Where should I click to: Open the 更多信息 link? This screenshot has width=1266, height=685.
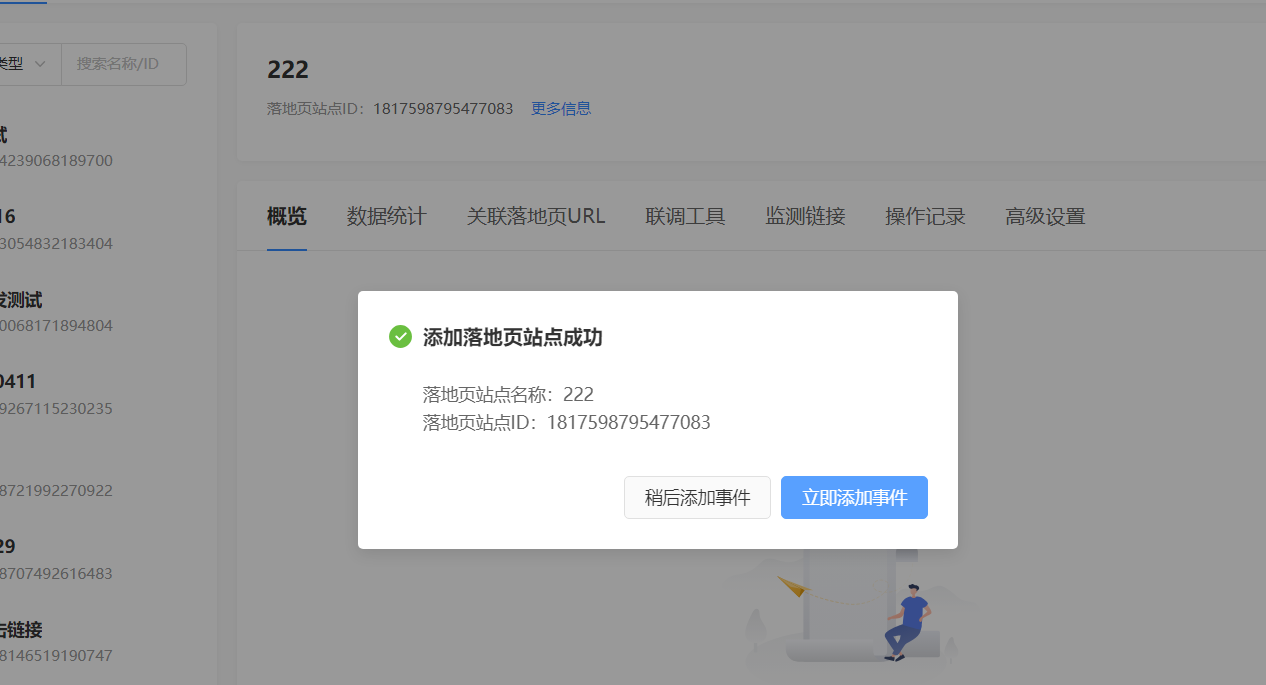[560, 108]
